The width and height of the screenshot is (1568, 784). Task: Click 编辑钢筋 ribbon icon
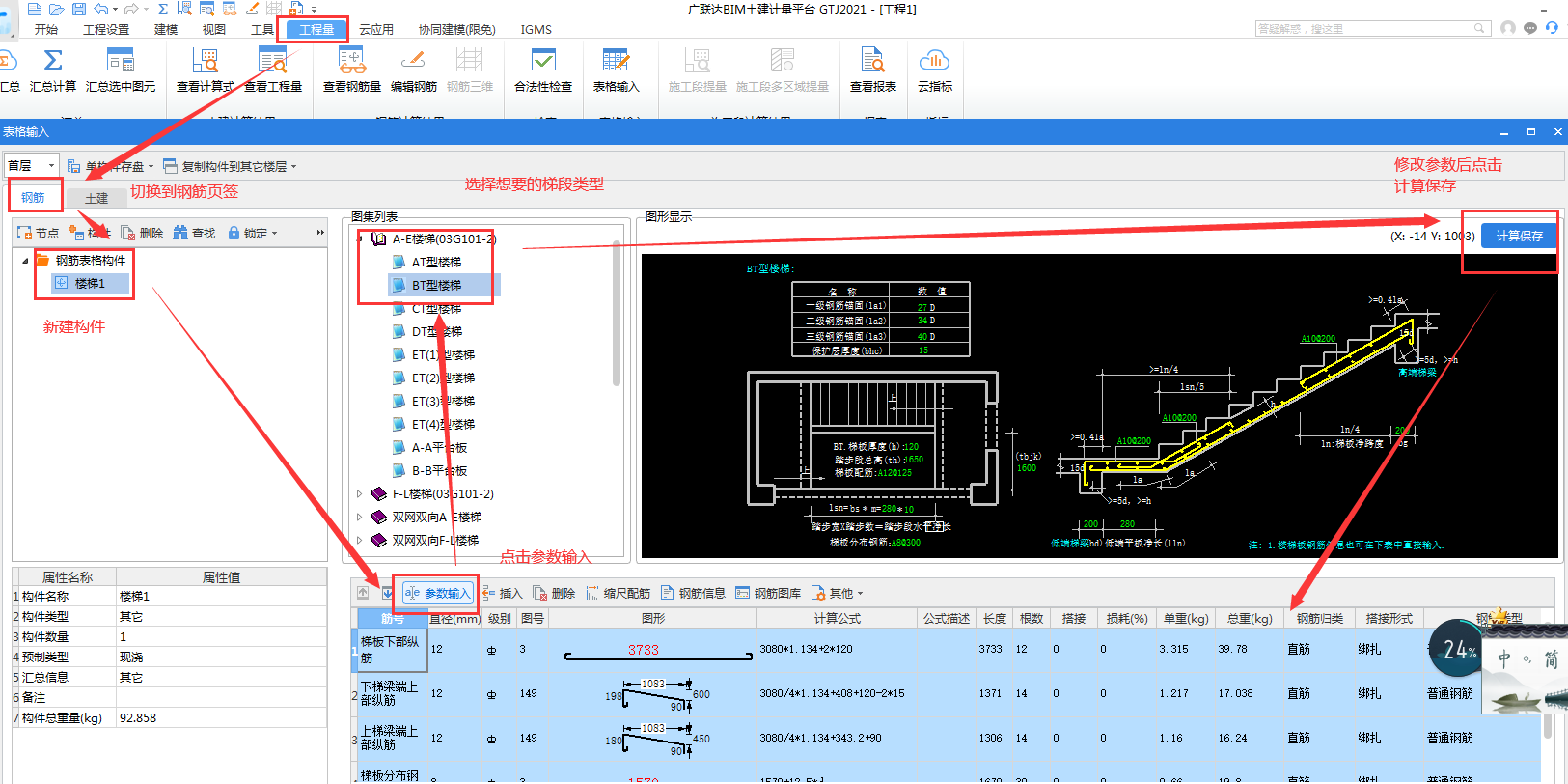pyautogui.click(x=414, y=70)
